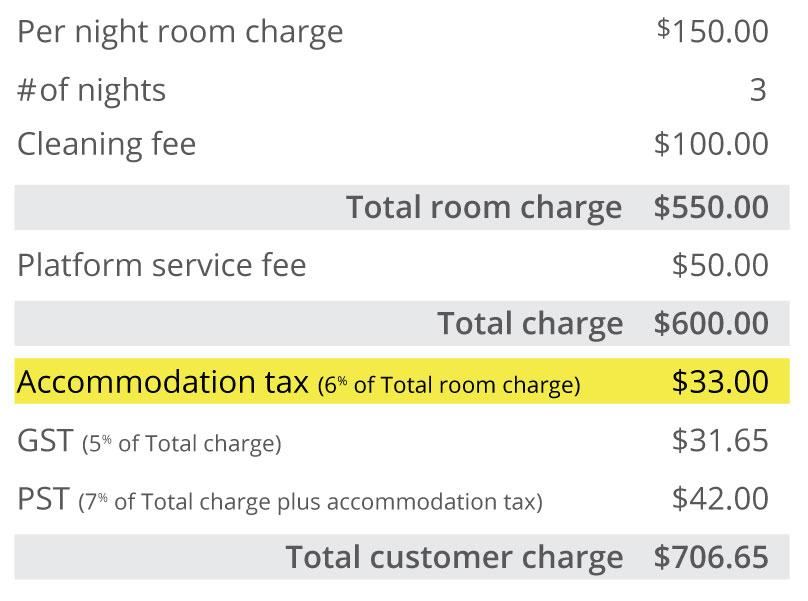Viewport: 808px width, 601px height.
Task: Click the "6% of Total room charge" note
Action: point(449,385)
